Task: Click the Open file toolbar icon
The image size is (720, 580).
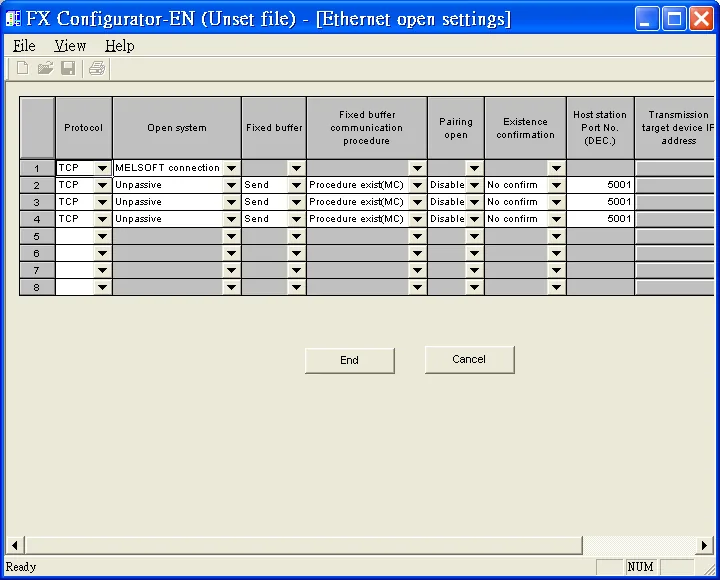Action: pos(45,68)
